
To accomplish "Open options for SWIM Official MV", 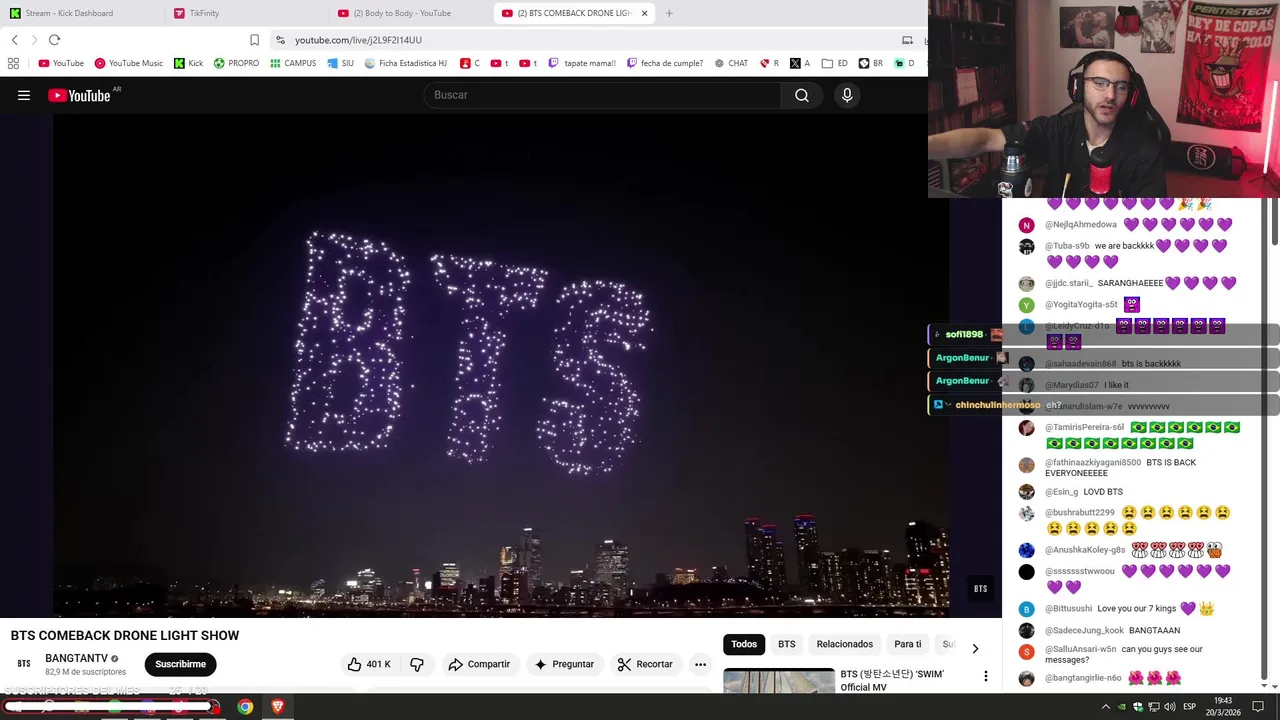I will coord(985,677).
